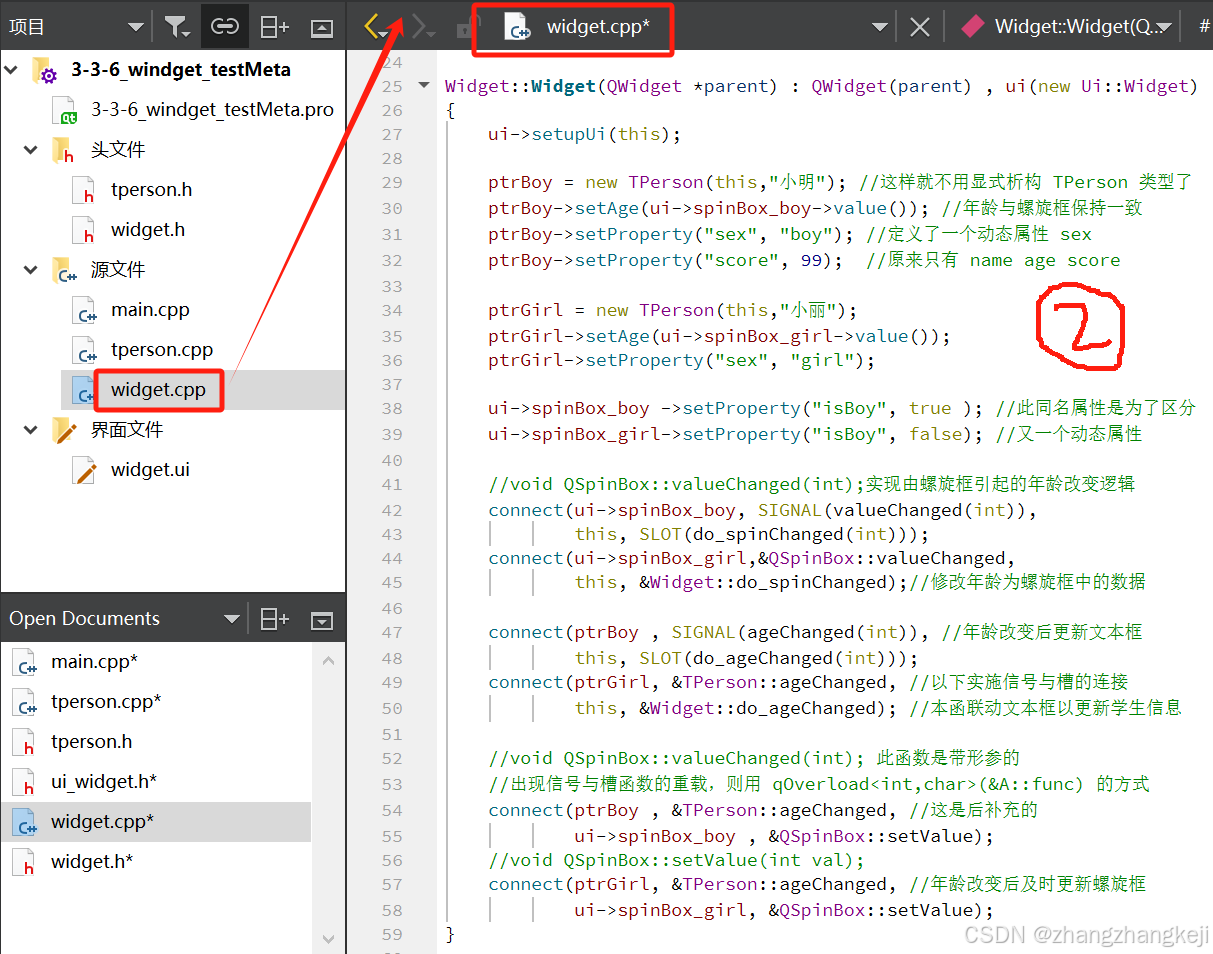Open the 项目 view selector dropdown

click(136, 28)
